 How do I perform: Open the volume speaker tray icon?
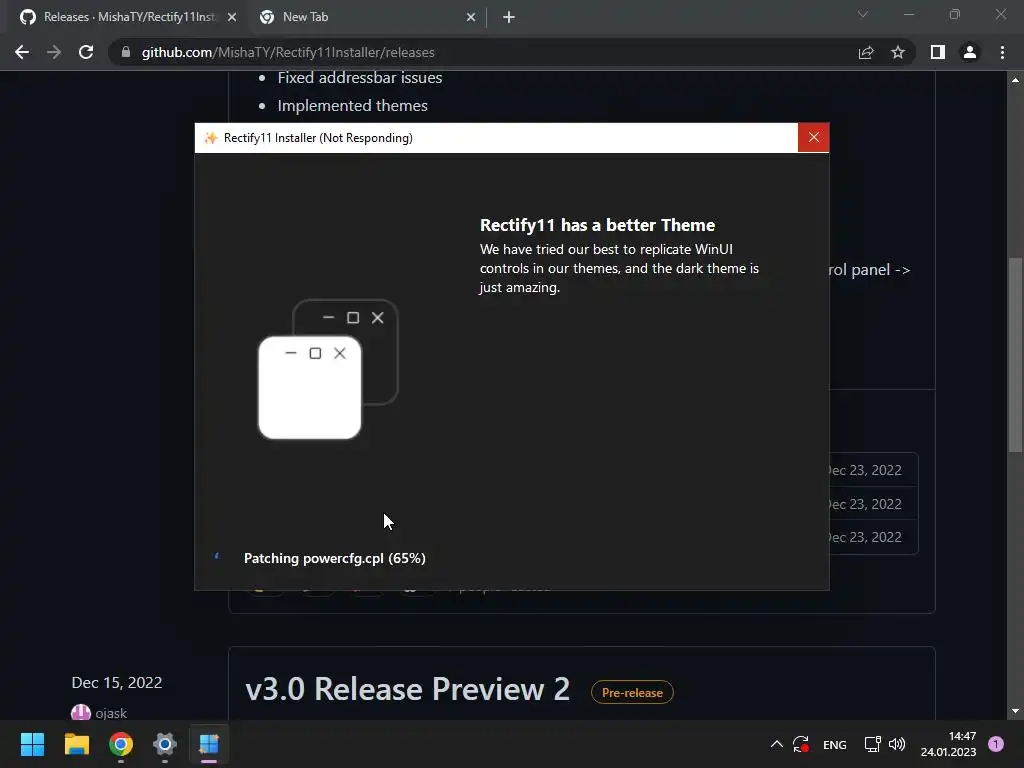pyautogui.click(x=897, y=744)
